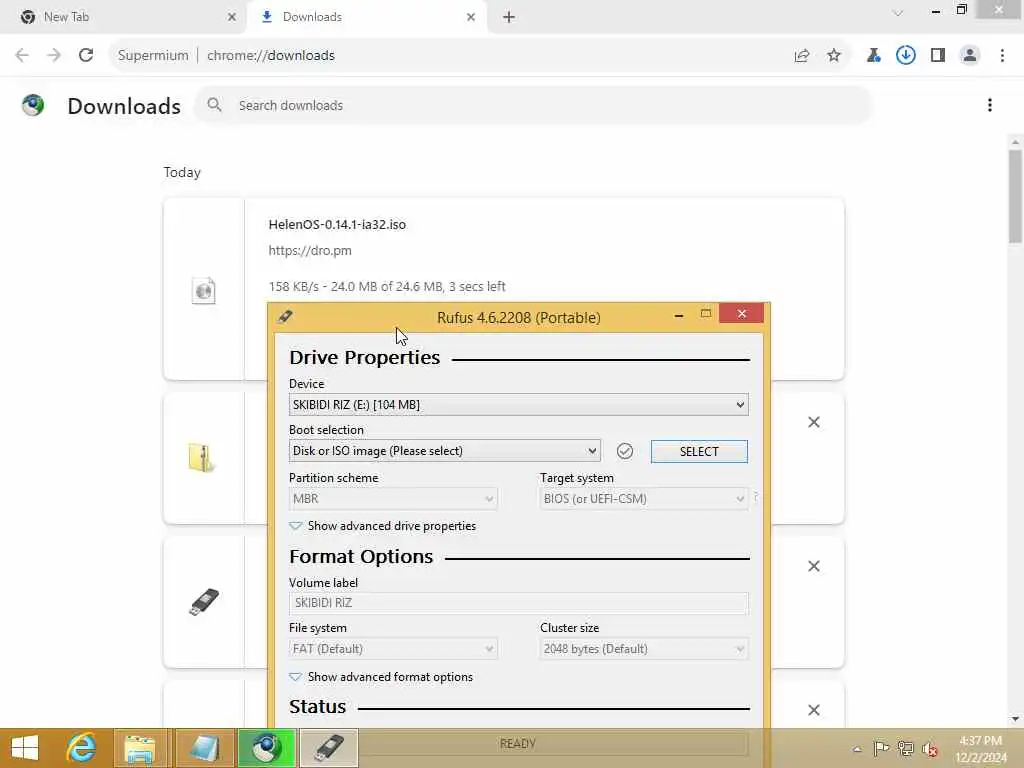1024x768 pixels.
Task: Open the https://dro.pm source link
Action: coord(310,251)
